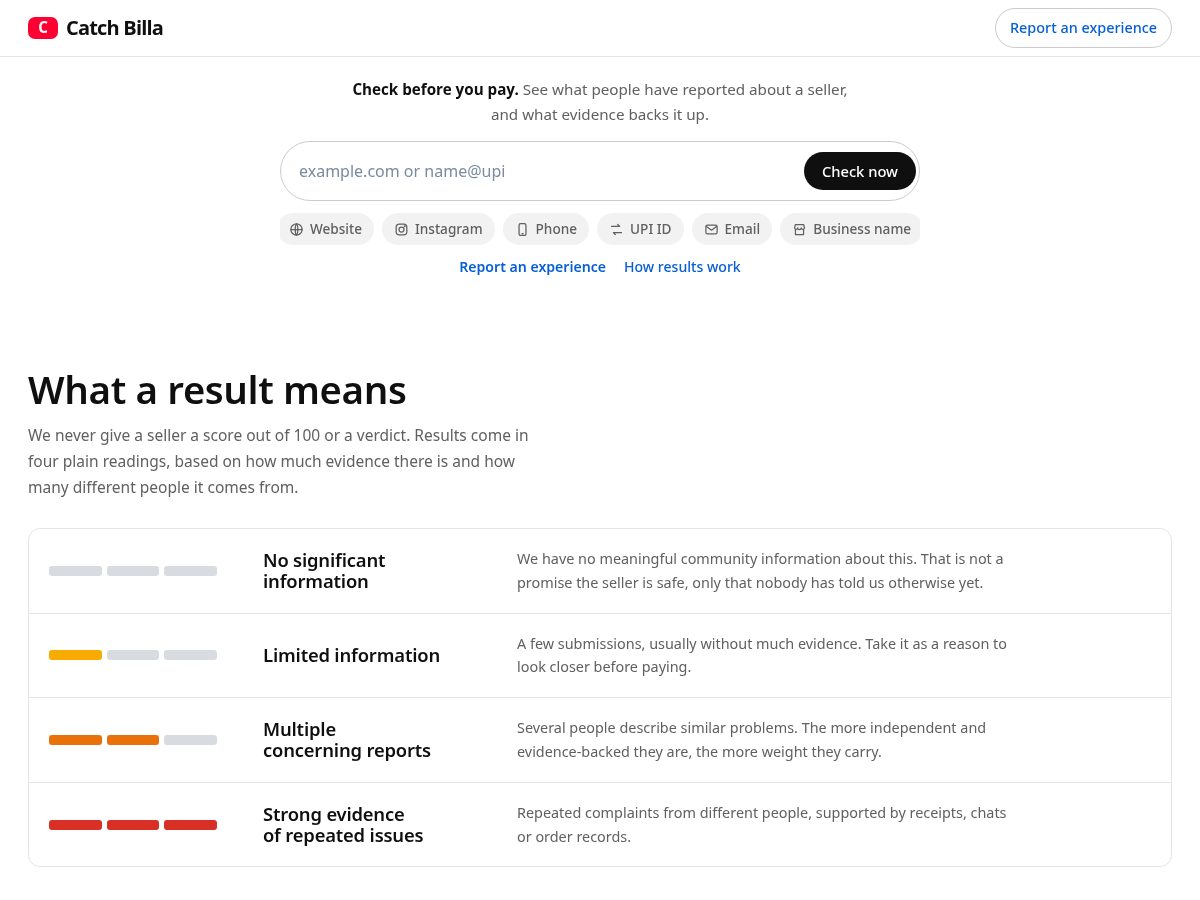Click the yellow Limited information bar
The width and height of the screenshot is (1200, 900).
tap(75, 655)
